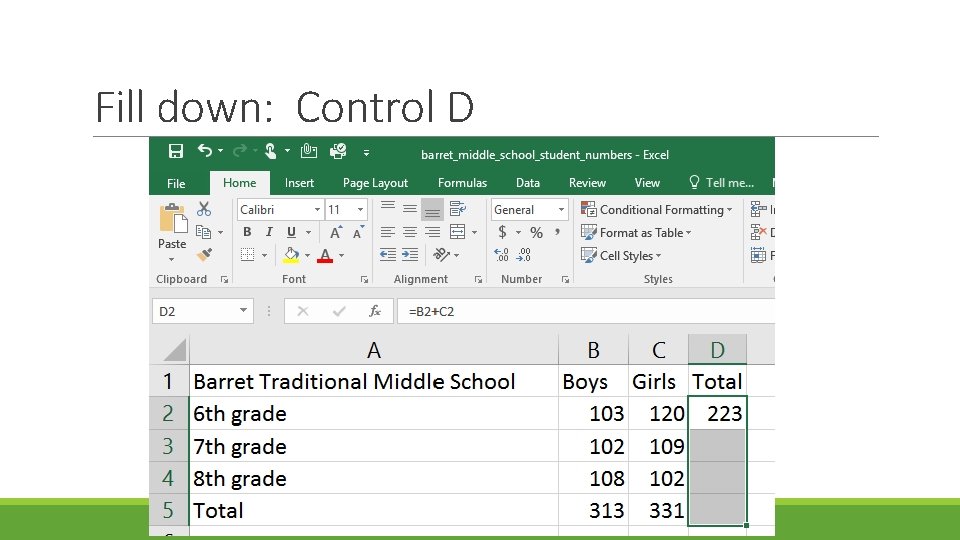This screenshot has width=960, height=540.
Task: Decrease font size with small A
Action: coord(358,232)
